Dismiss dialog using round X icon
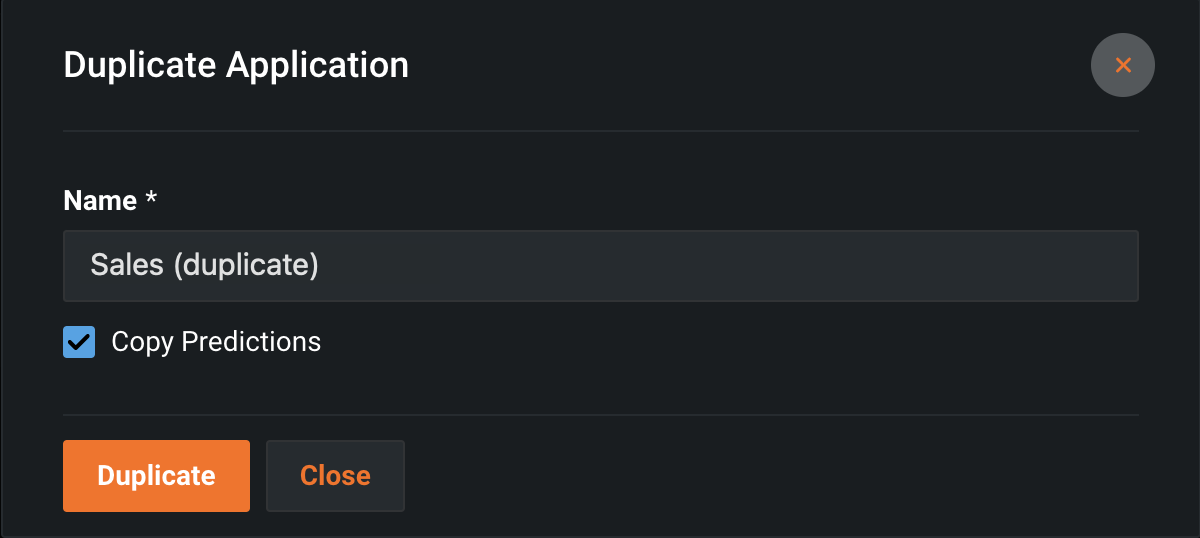1200x538 pixels. (x=1123, y=66)
